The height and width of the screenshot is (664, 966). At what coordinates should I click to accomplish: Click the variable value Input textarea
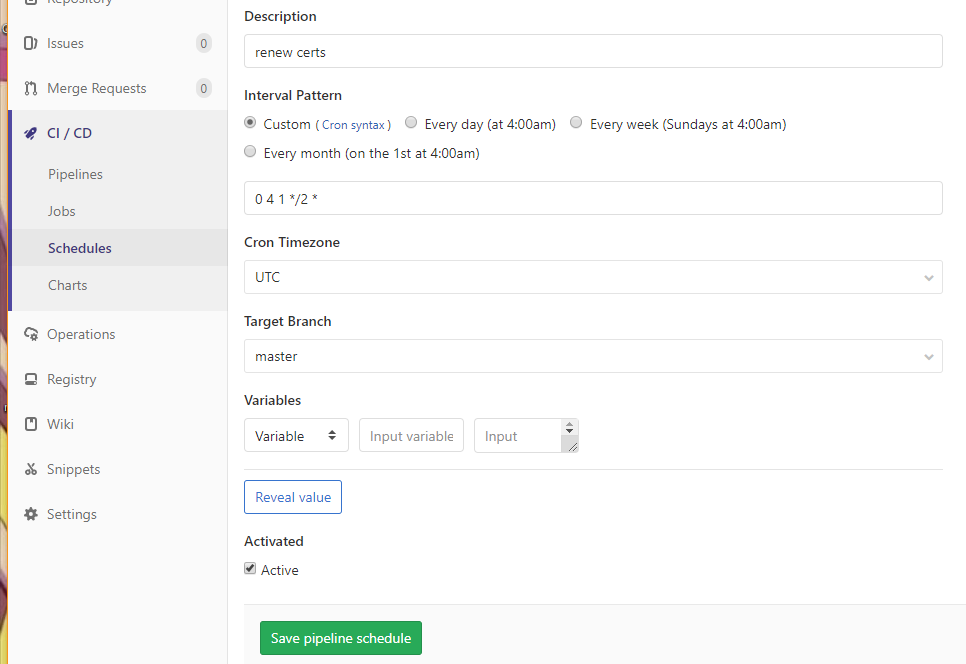click(x=518, y=435)
